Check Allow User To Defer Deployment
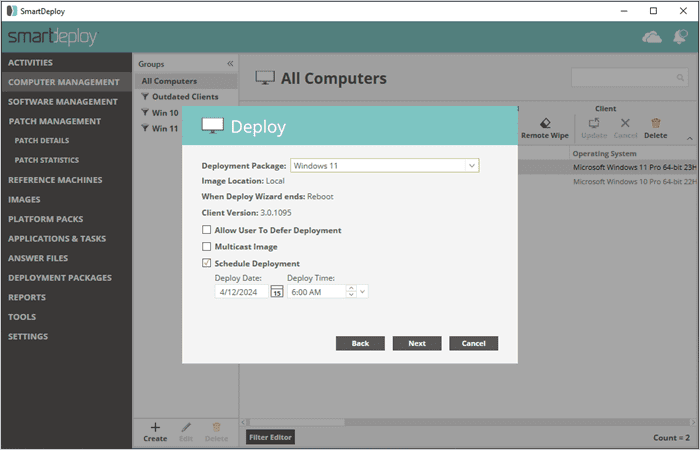700x450 pixels. point(206,230)
